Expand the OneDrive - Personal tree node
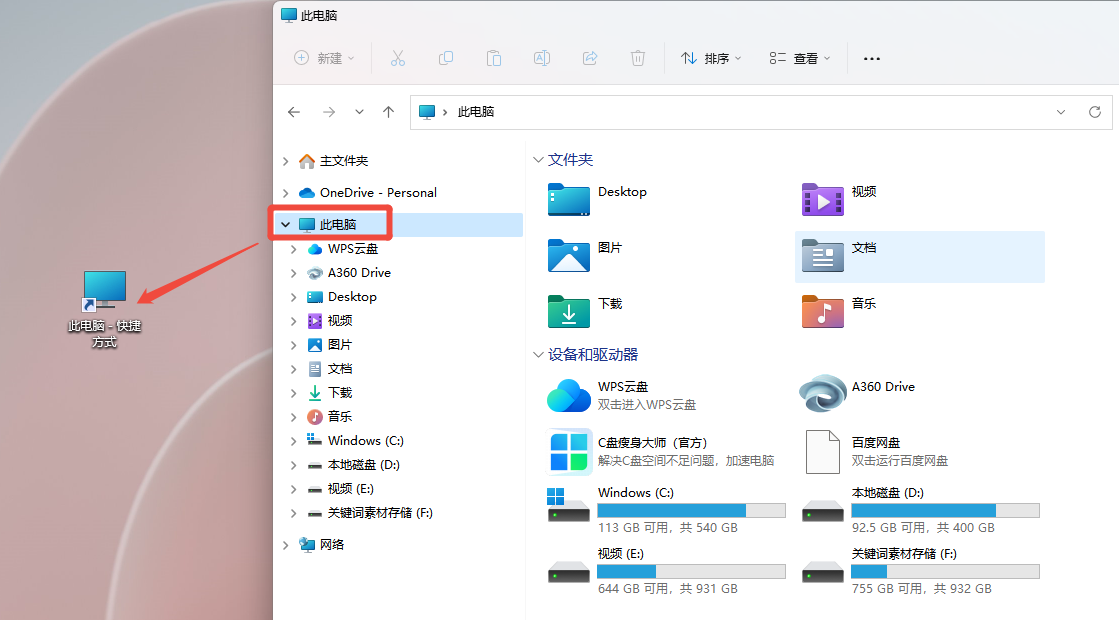1119x620 pixels. [x=285, y=193]
